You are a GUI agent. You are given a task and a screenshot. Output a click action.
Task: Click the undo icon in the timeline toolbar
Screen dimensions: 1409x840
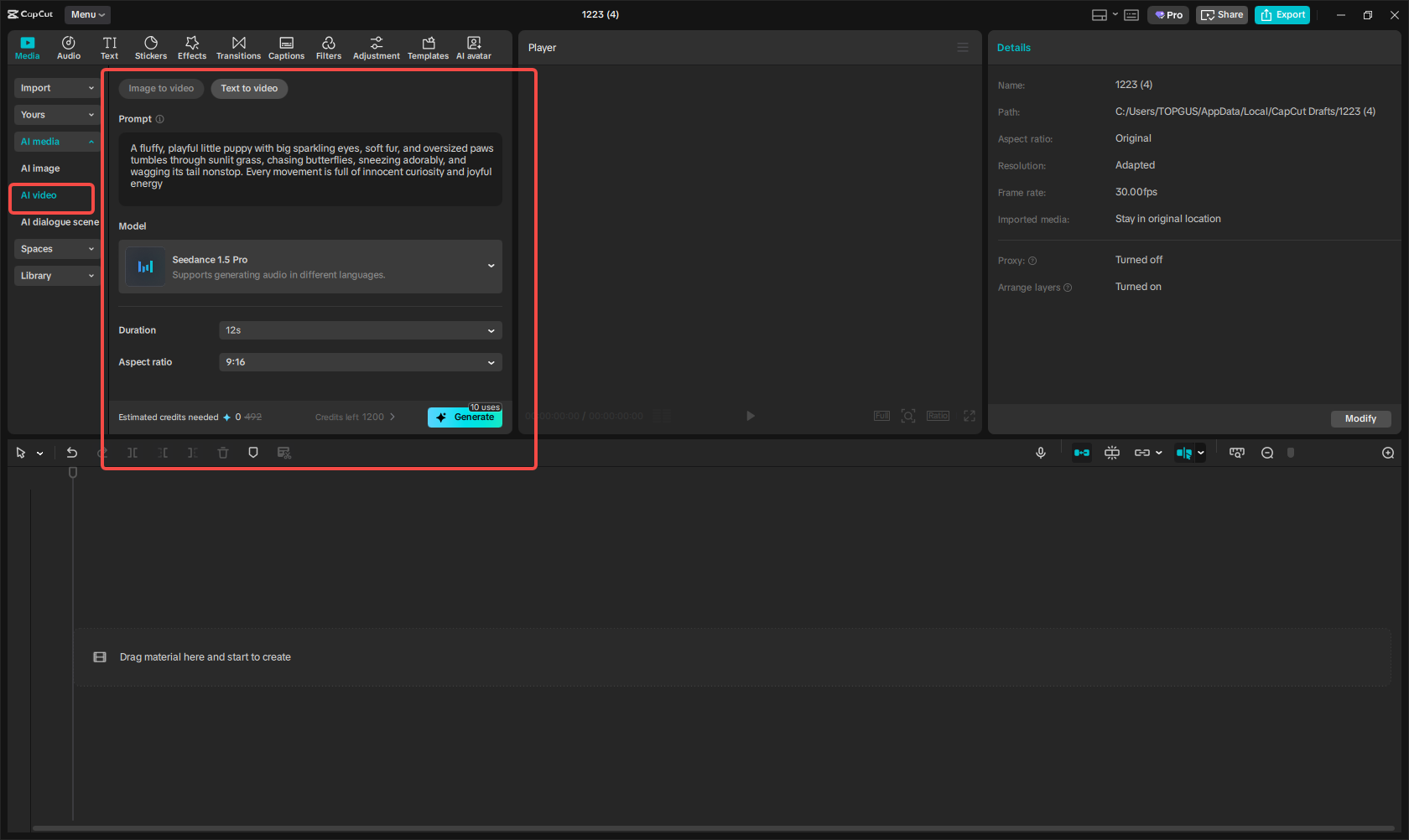point(72,452)
